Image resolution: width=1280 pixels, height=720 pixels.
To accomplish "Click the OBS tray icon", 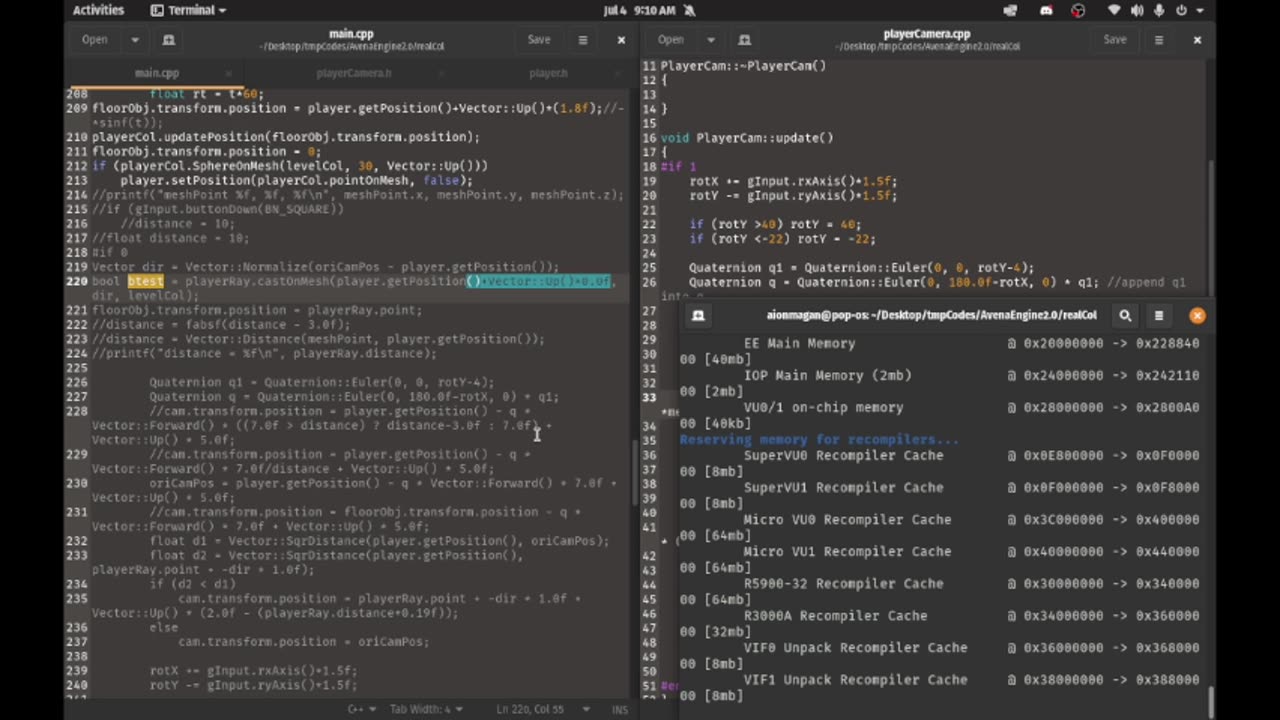I will coord(1078,10).
